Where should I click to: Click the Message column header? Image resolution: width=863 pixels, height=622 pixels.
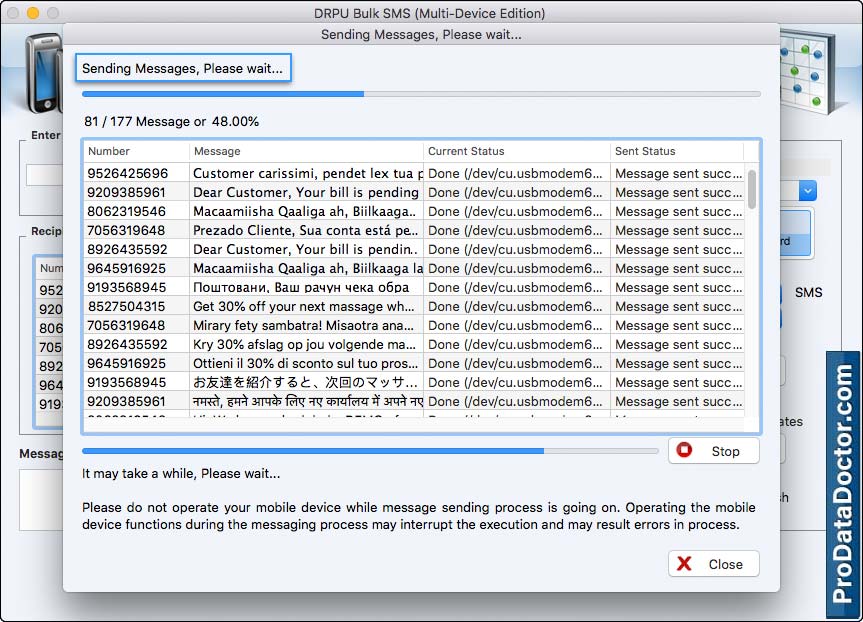(306, 151)
